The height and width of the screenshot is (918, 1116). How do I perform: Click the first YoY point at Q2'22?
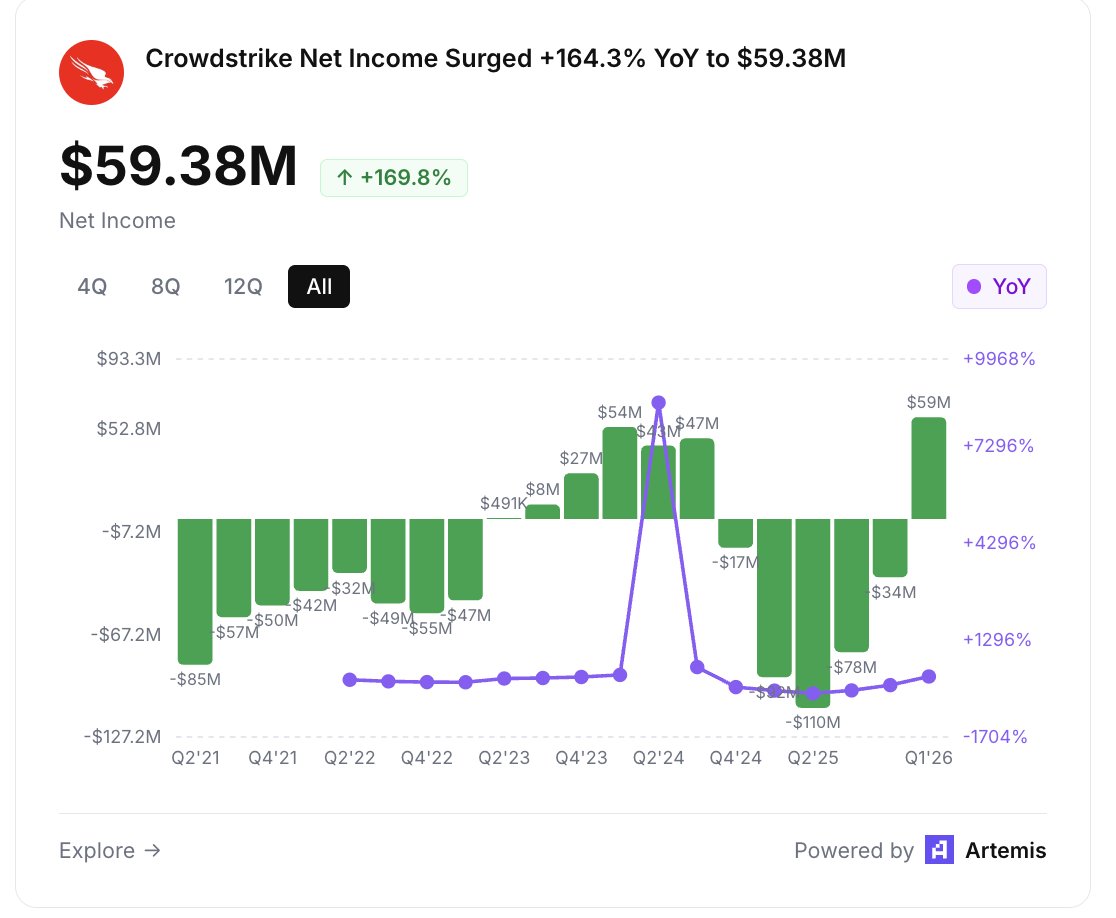[x=349, y=680]
